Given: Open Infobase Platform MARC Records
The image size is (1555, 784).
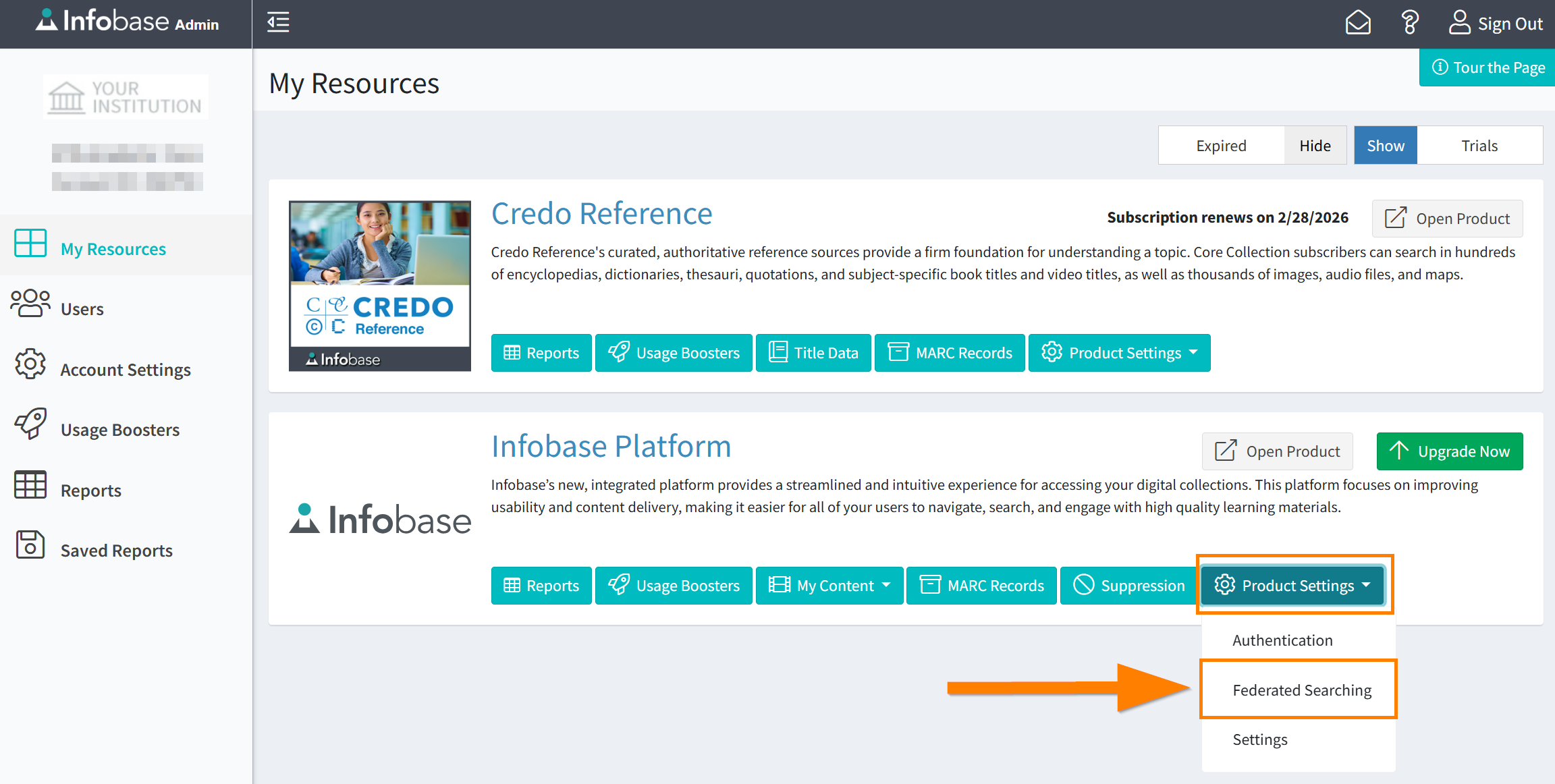Looking at the screenshot, I should tap(981, 586).
